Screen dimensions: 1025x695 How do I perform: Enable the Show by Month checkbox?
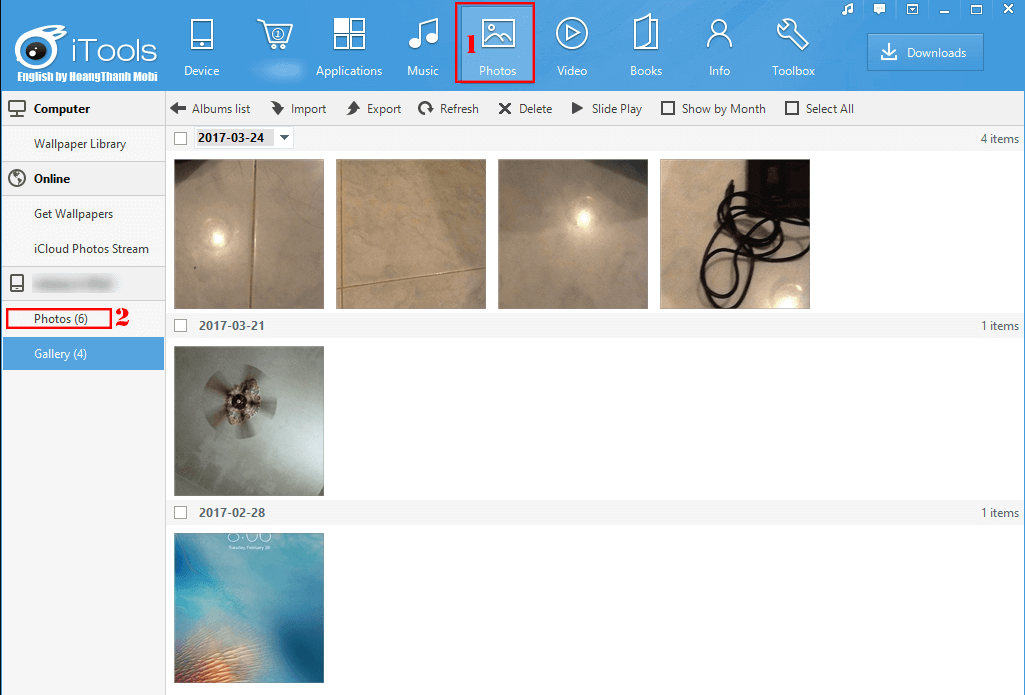(x=668, y=109)
